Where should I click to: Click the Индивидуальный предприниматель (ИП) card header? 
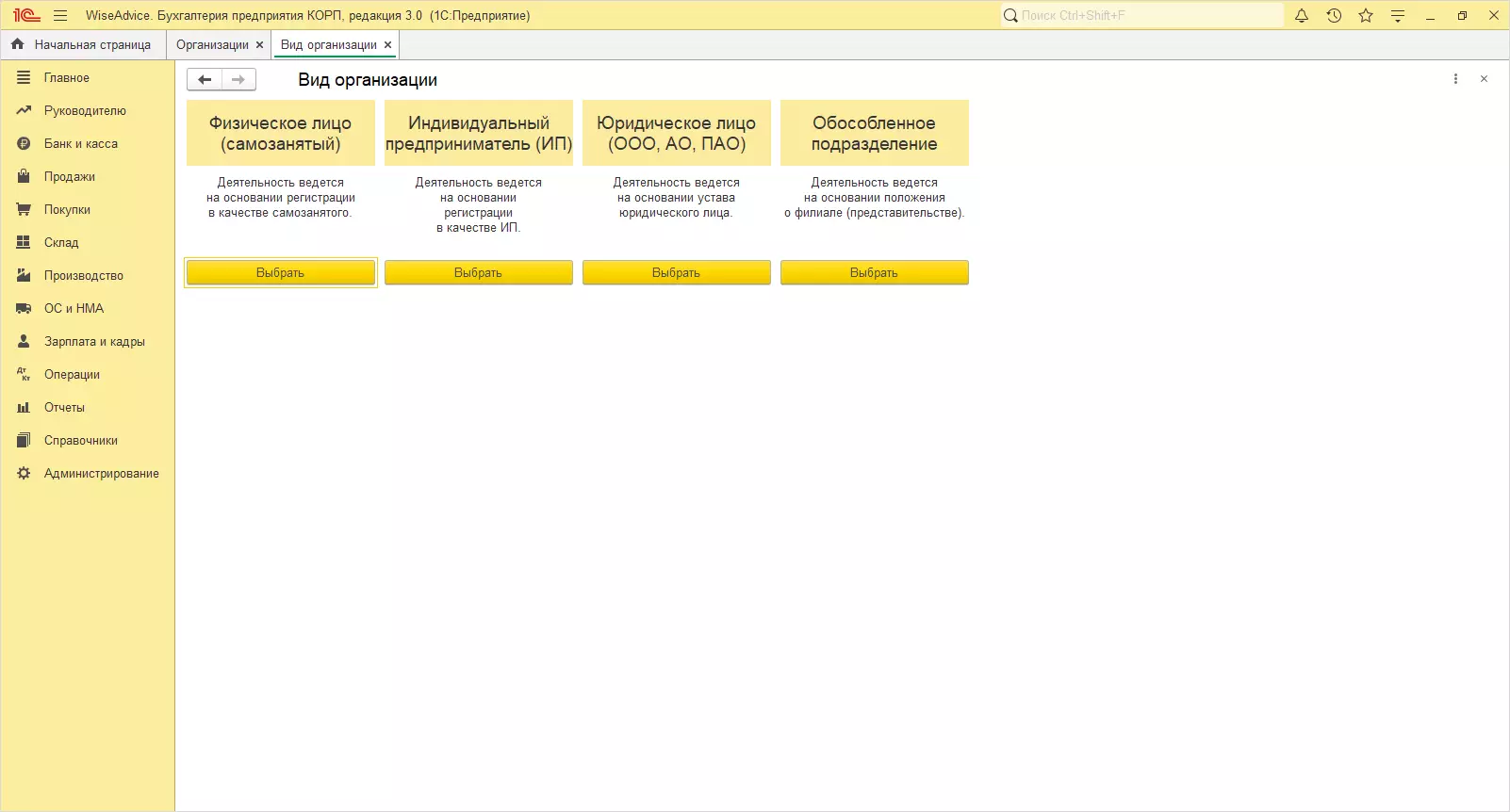[479, 133]
